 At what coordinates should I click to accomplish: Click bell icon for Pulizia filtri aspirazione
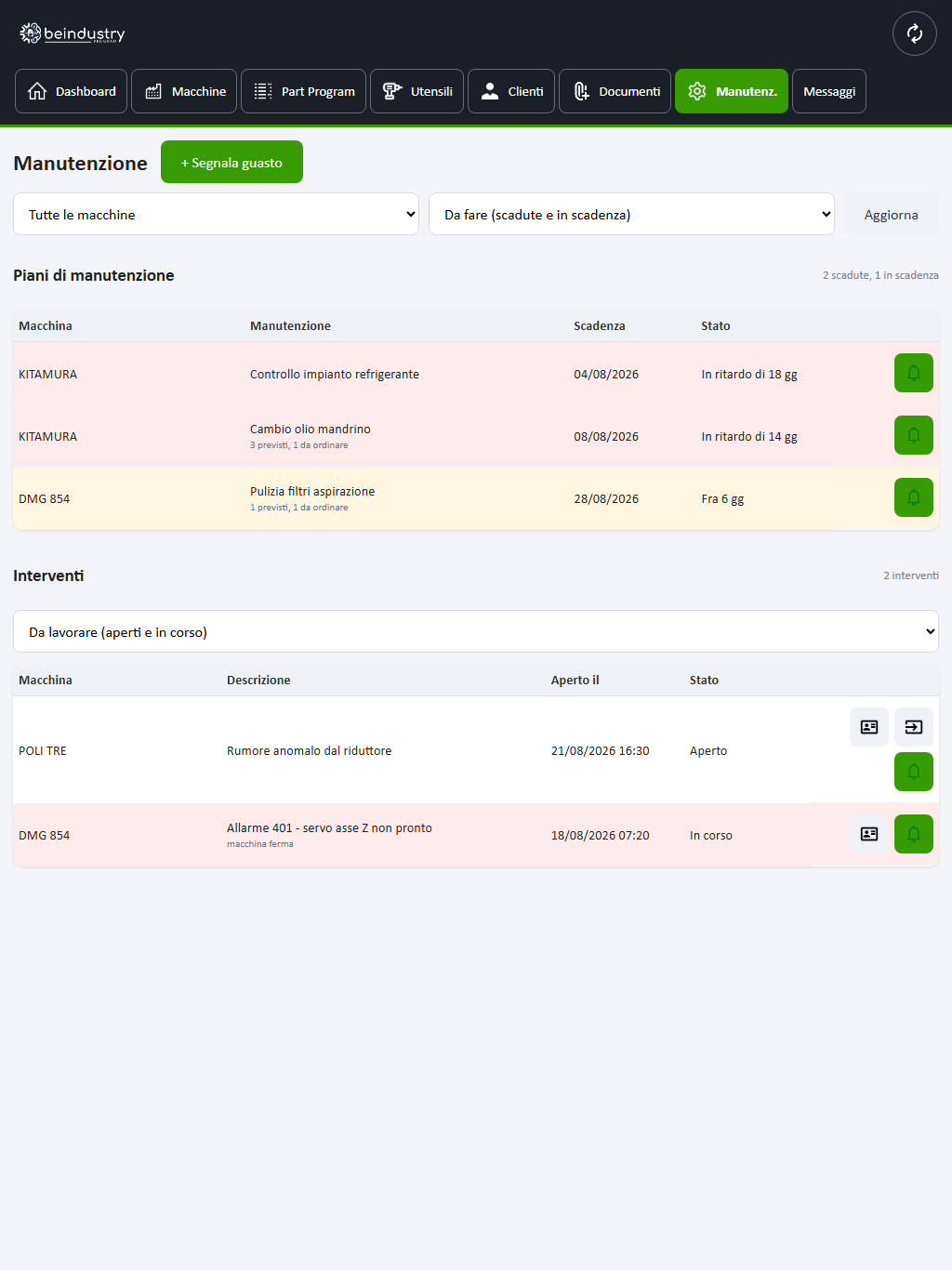914,497
